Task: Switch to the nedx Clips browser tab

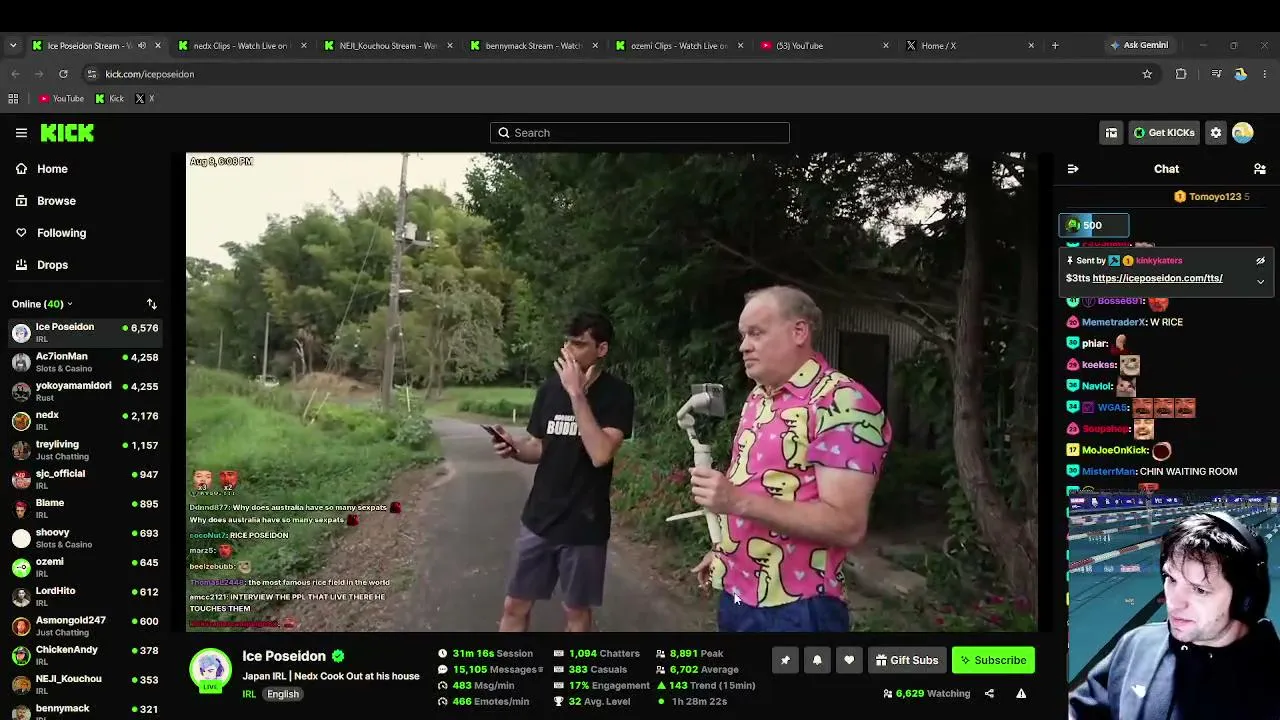Action: point(240,45)
